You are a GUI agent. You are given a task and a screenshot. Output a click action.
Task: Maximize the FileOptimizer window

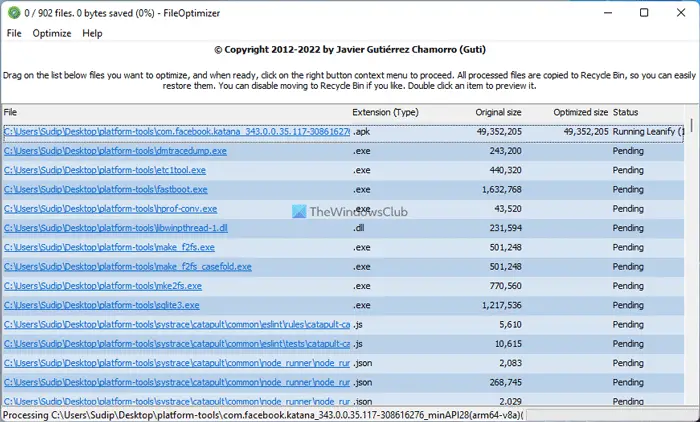[x=644, y=13]
